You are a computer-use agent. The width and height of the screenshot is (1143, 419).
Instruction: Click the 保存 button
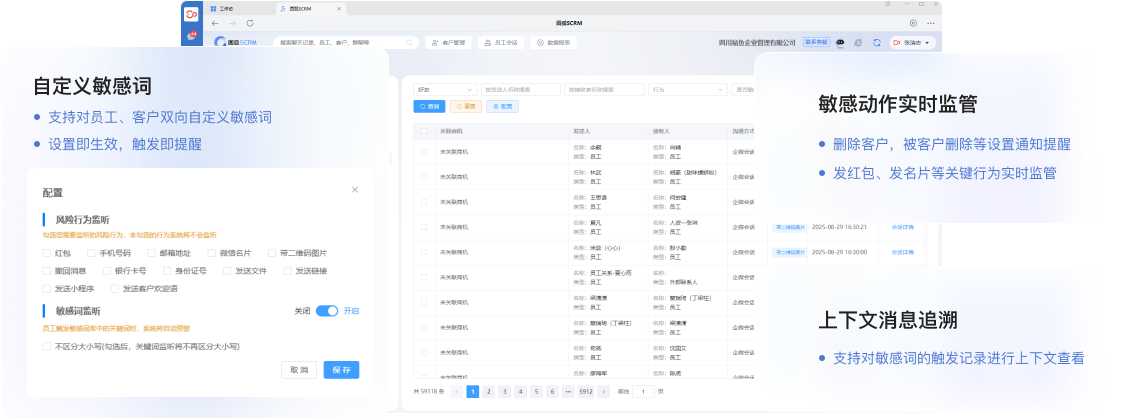click(x=341, y=370)
